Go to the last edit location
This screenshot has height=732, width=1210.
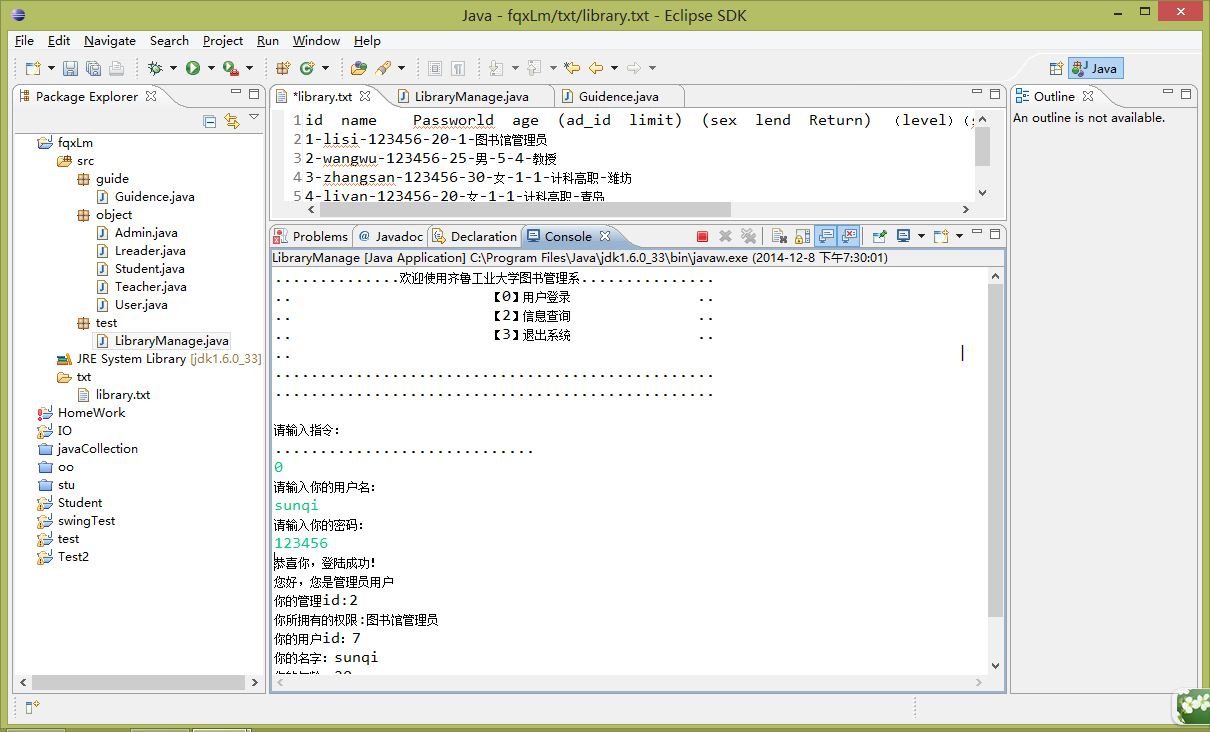click(x=571, y=68)
